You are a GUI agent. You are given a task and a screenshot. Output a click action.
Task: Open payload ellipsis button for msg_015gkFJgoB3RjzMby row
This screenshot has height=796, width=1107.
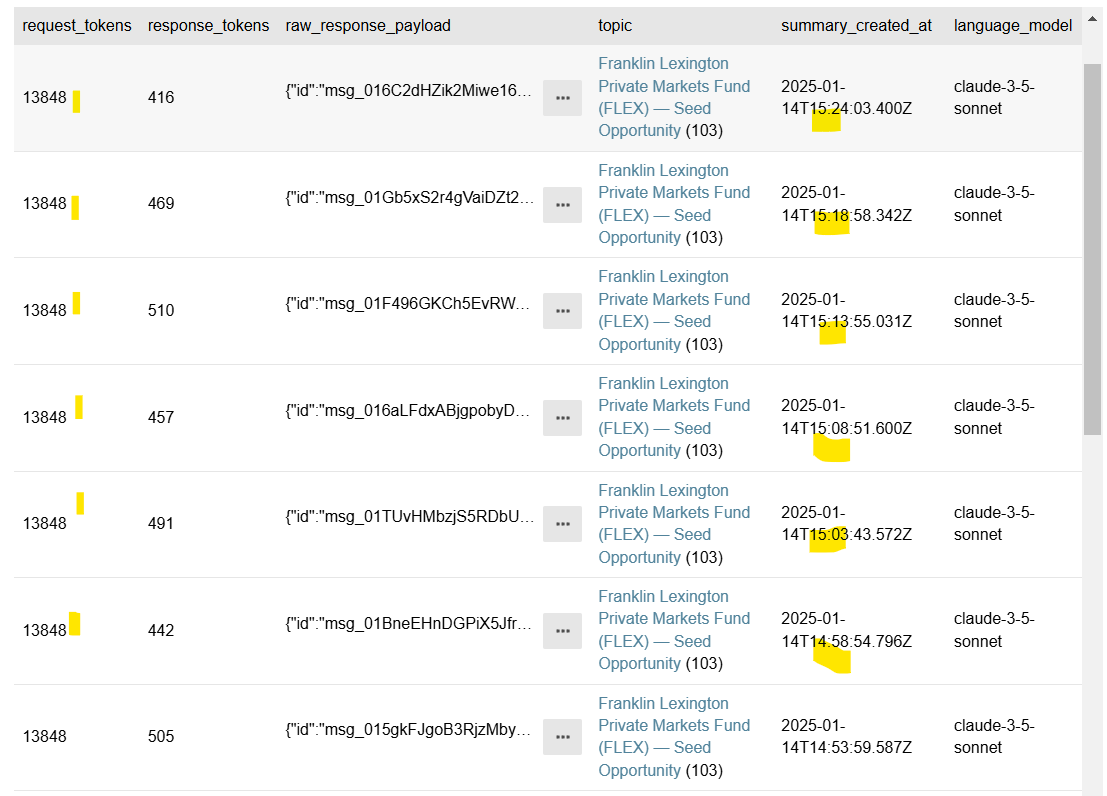coord(562,737)
